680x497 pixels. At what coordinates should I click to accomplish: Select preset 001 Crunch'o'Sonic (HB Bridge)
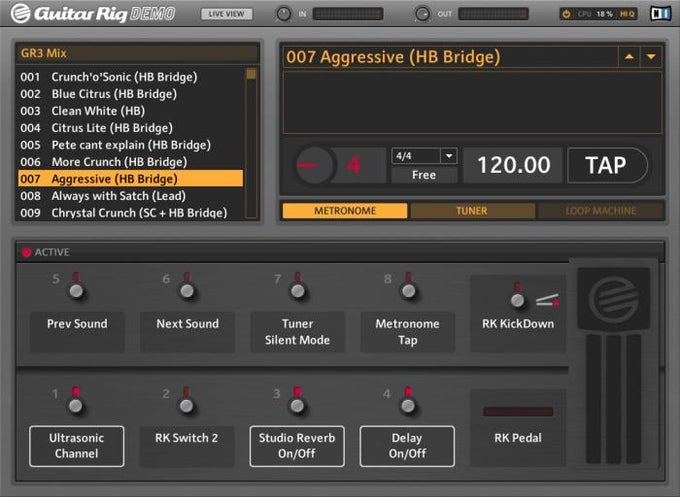point(131,77)
